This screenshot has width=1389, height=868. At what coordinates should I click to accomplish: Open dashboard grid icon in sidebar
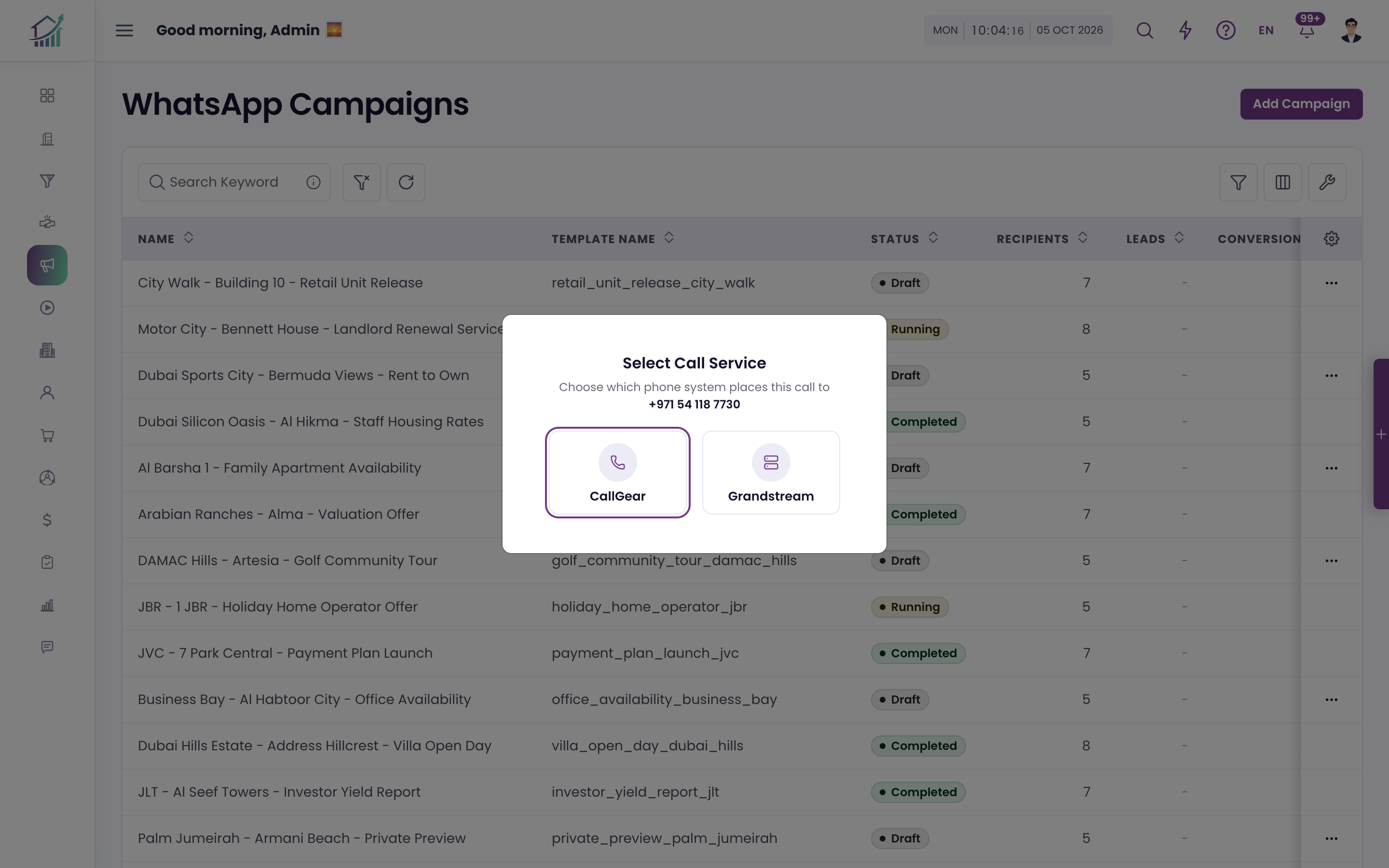pyautogui.click(x=47, y=95)
